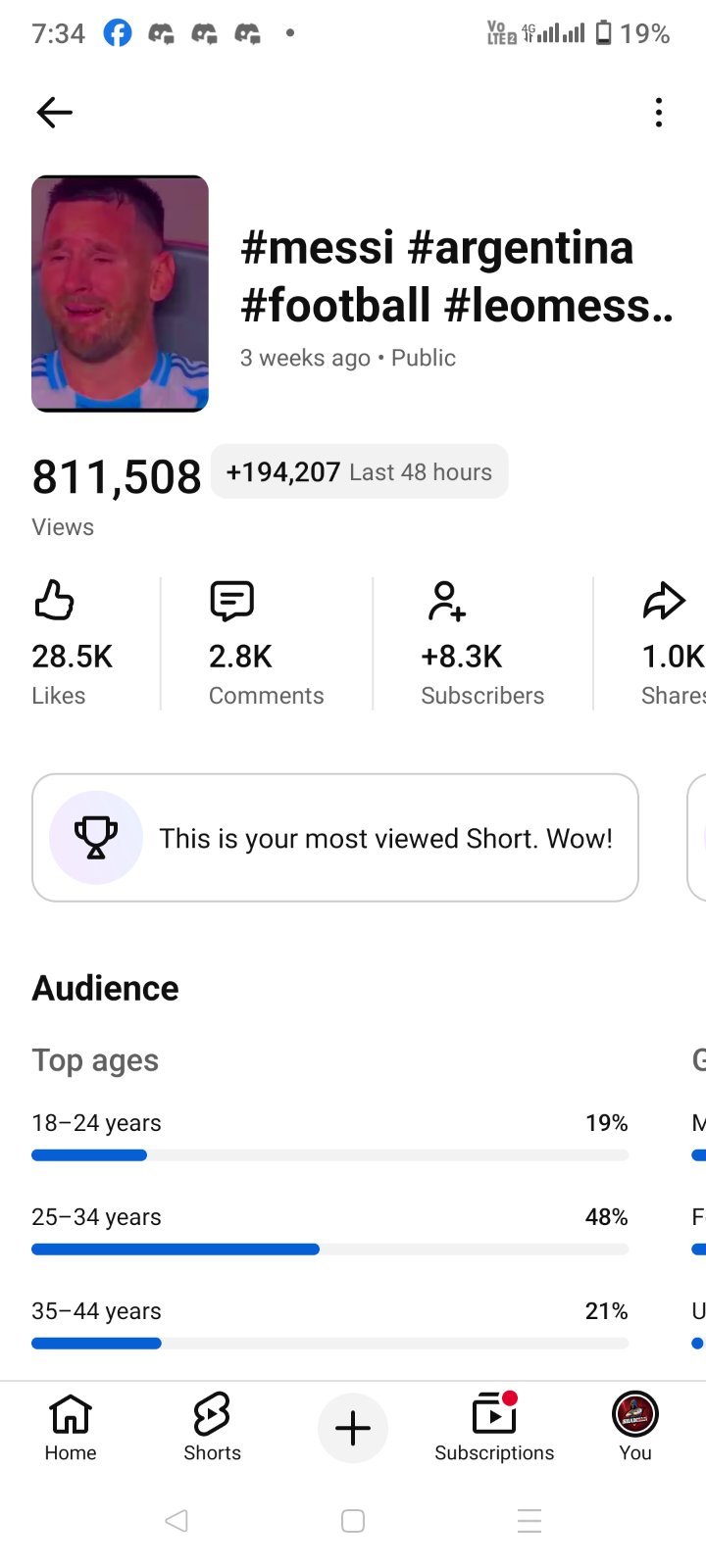
Task: Open the Subscriptions tab
Action: (494, 1427)
